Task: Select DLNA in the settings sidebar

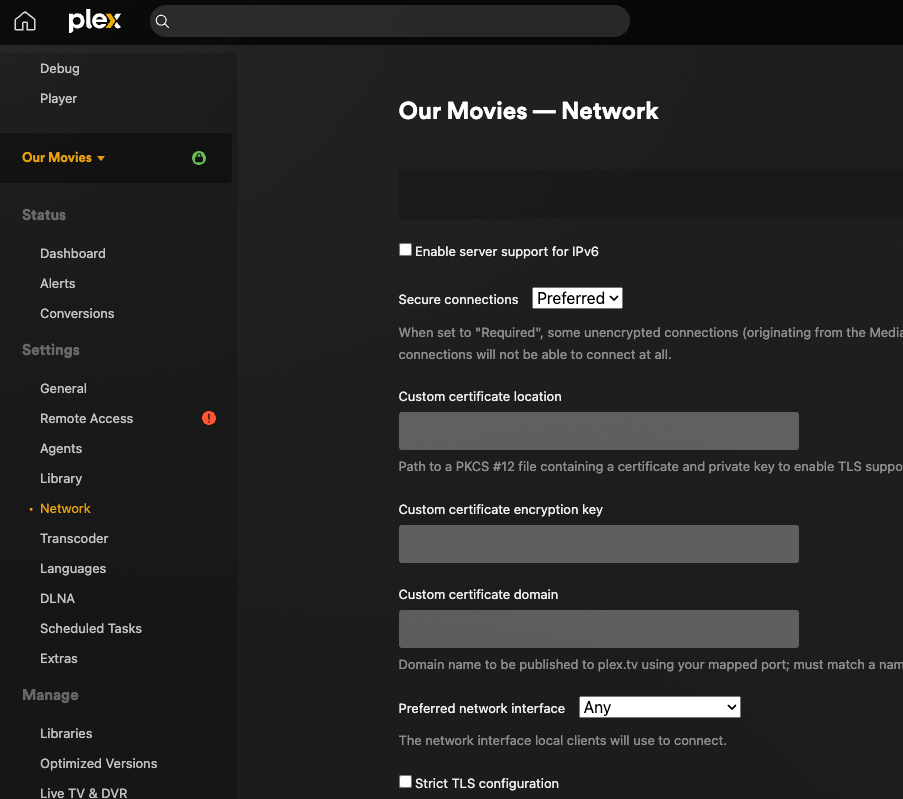Action: (57, 598)
